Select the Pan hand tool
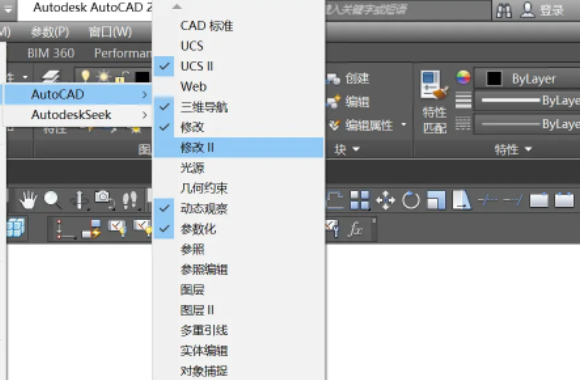The image size is (580, 380). 28,200
